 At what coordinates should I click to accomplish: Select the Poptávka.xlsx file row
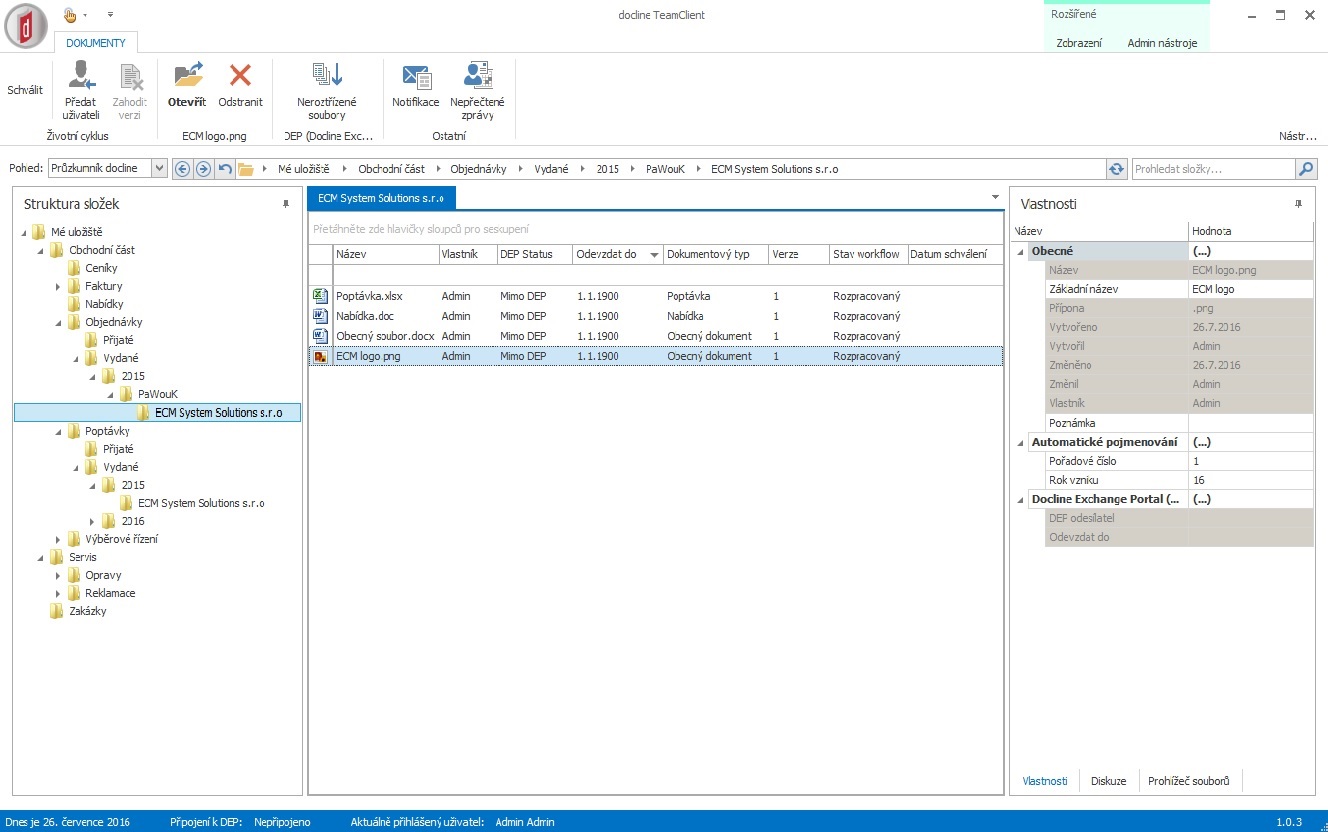[x=369, y=296]
